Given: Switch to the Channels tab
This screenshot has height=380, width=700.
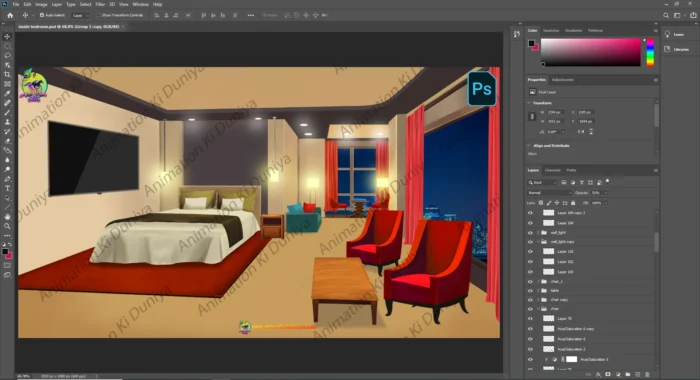Looking at the screenshot, I should 552,170.
